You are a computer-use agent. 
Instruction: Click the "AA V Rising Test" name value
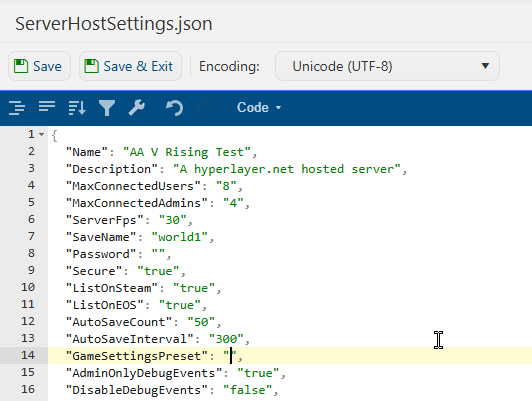[x=187, y=152]
